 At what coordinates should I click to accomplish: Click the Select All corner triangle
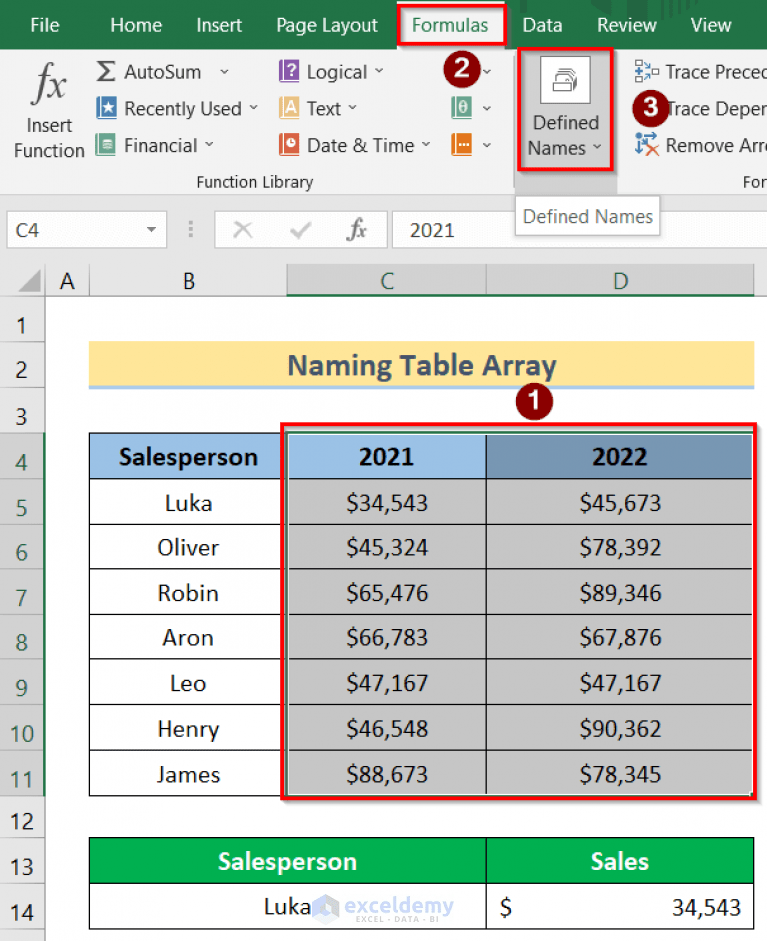point(29,280)
